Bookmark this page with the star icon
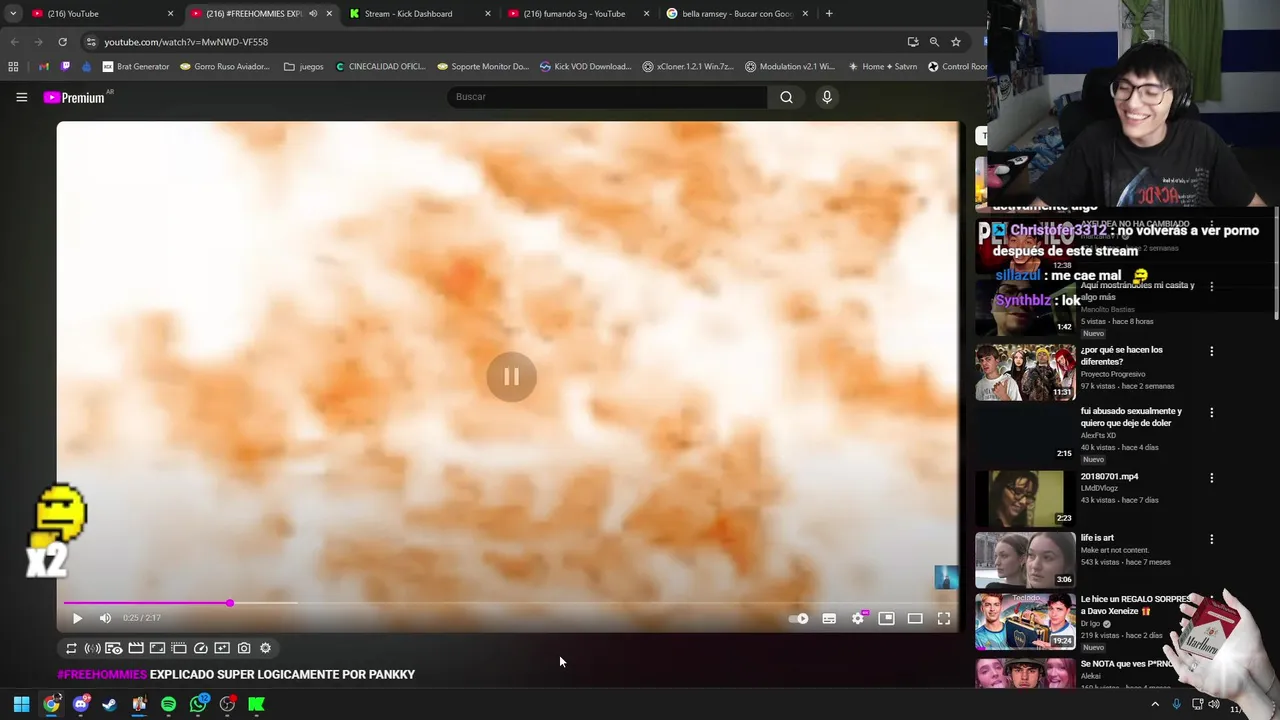 [956, 42]
